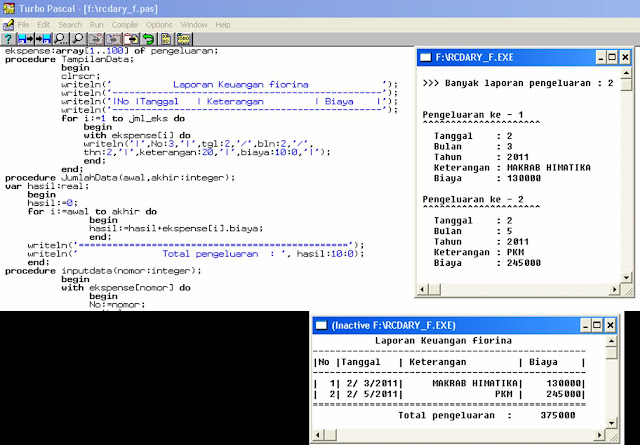Screen dimensions: 640x445
Task: Click 'Banyak laporan pengeluaran : 2' output text
Action: 529,83
